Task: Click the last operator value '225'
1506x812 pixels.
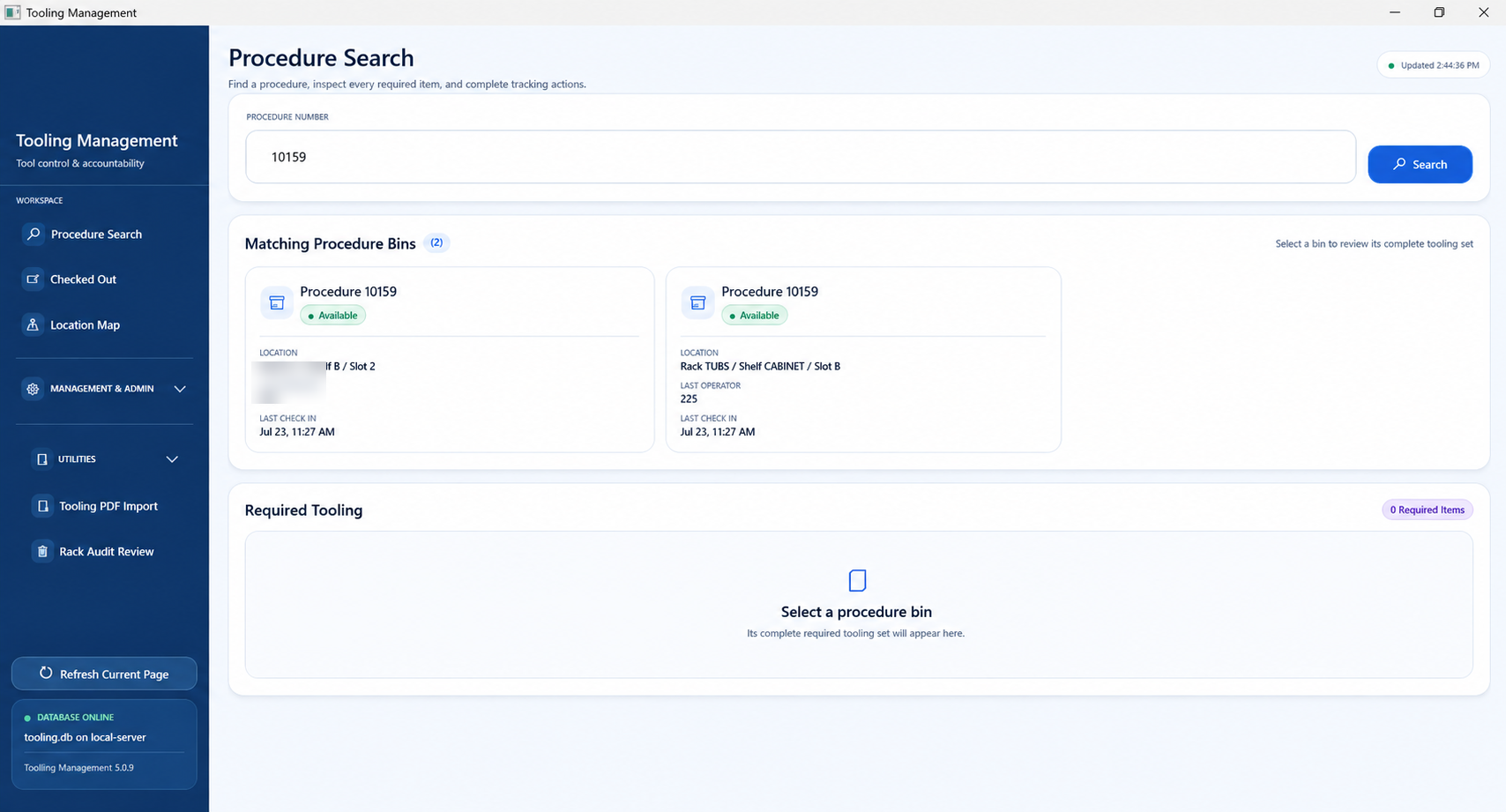Action: 689,399
